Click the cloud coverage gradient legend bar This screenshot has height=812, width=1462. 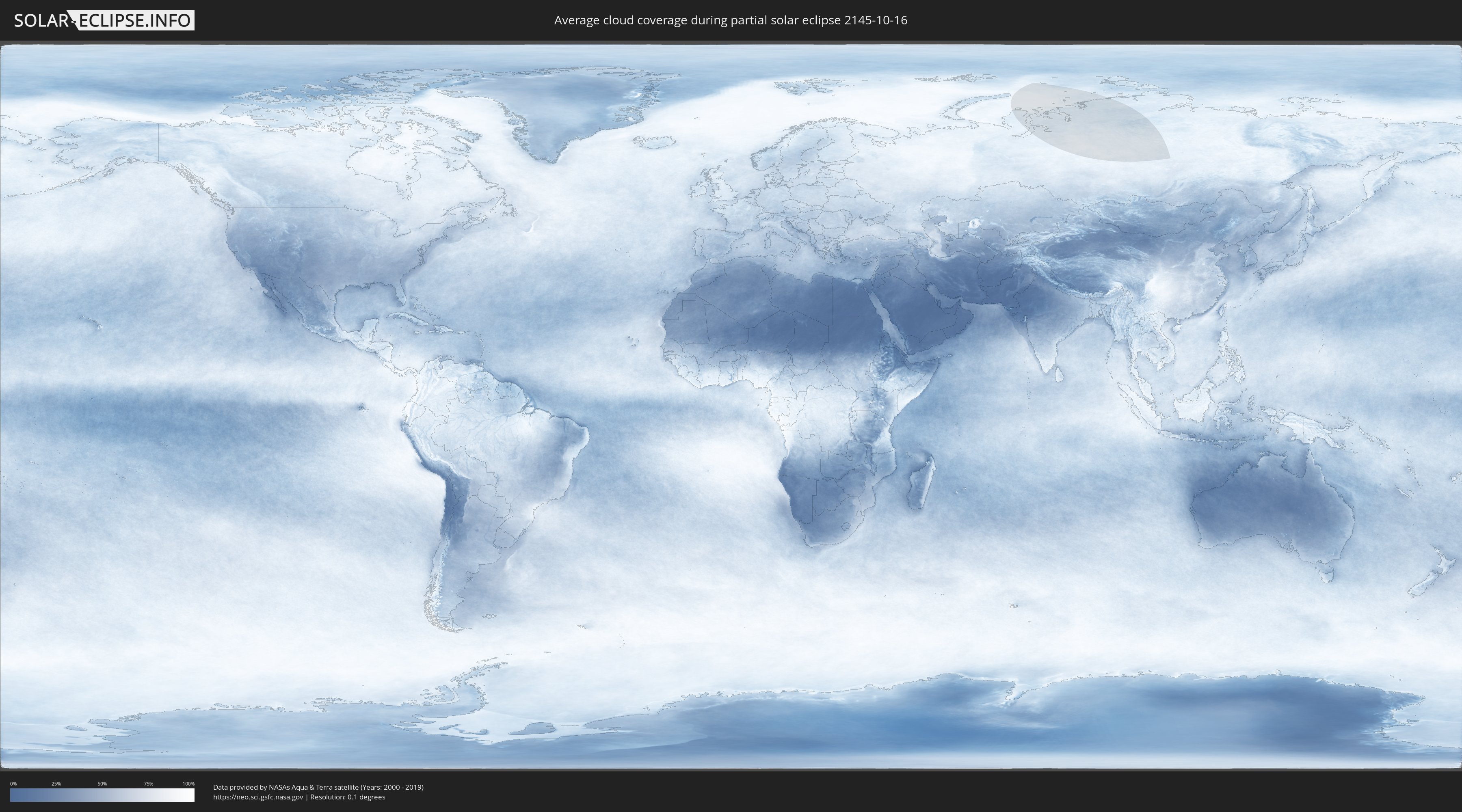tap(102, 795)
